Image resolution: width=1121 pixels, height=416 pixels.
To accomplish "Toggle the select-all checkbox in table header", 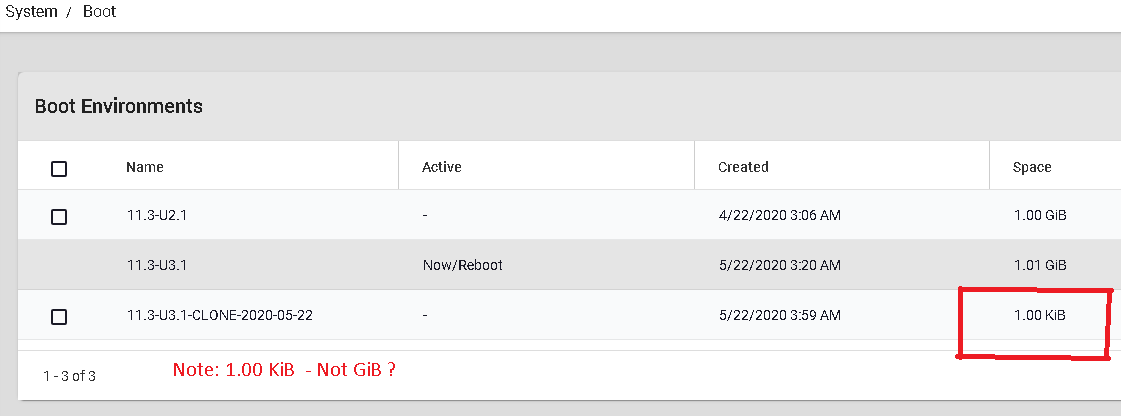I will point(59,168).
